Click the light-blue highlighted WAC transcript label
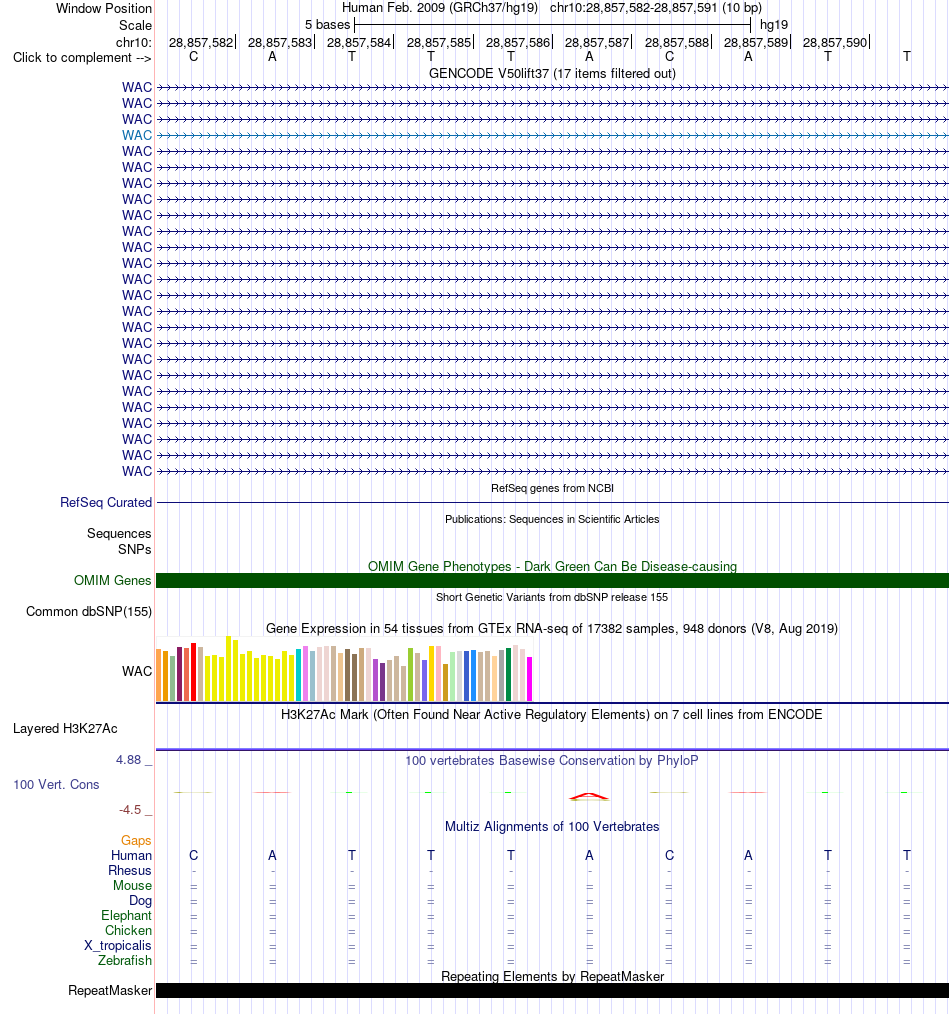950x1014 pixels. (136, 135)
